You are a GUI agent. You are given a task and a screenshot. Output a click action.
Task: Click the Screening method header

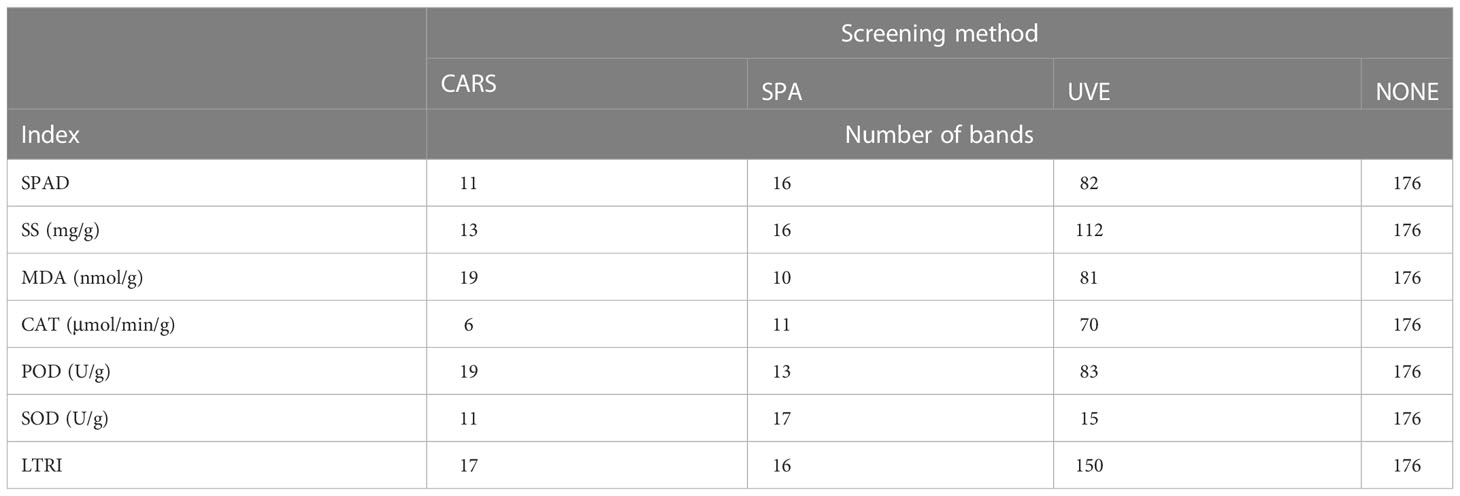pos(938,33)
